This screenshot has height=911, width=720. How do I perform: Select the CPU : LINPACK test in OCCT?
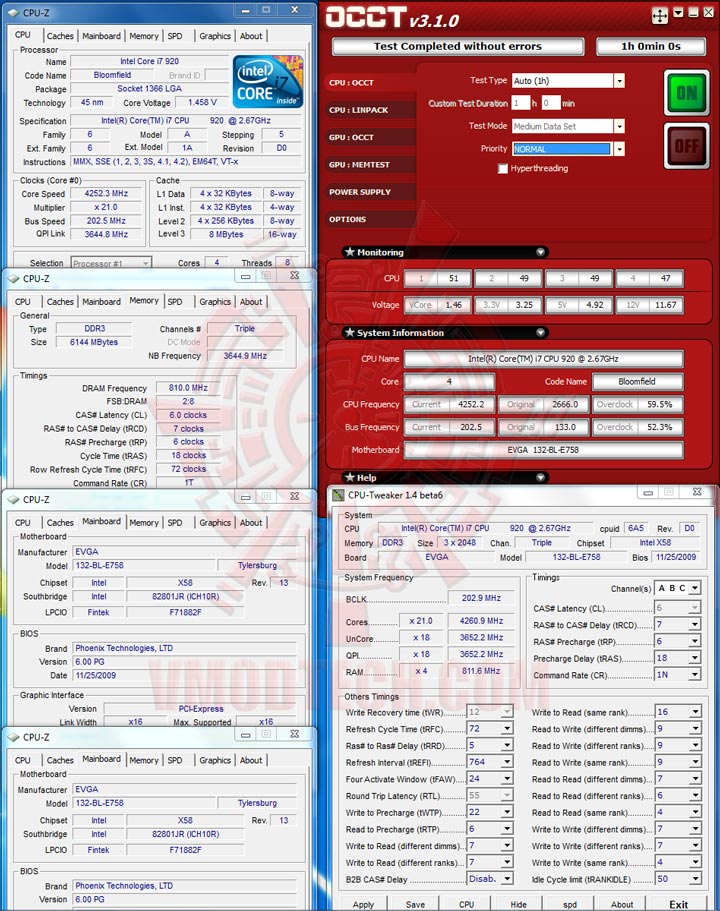click(371, 110)
